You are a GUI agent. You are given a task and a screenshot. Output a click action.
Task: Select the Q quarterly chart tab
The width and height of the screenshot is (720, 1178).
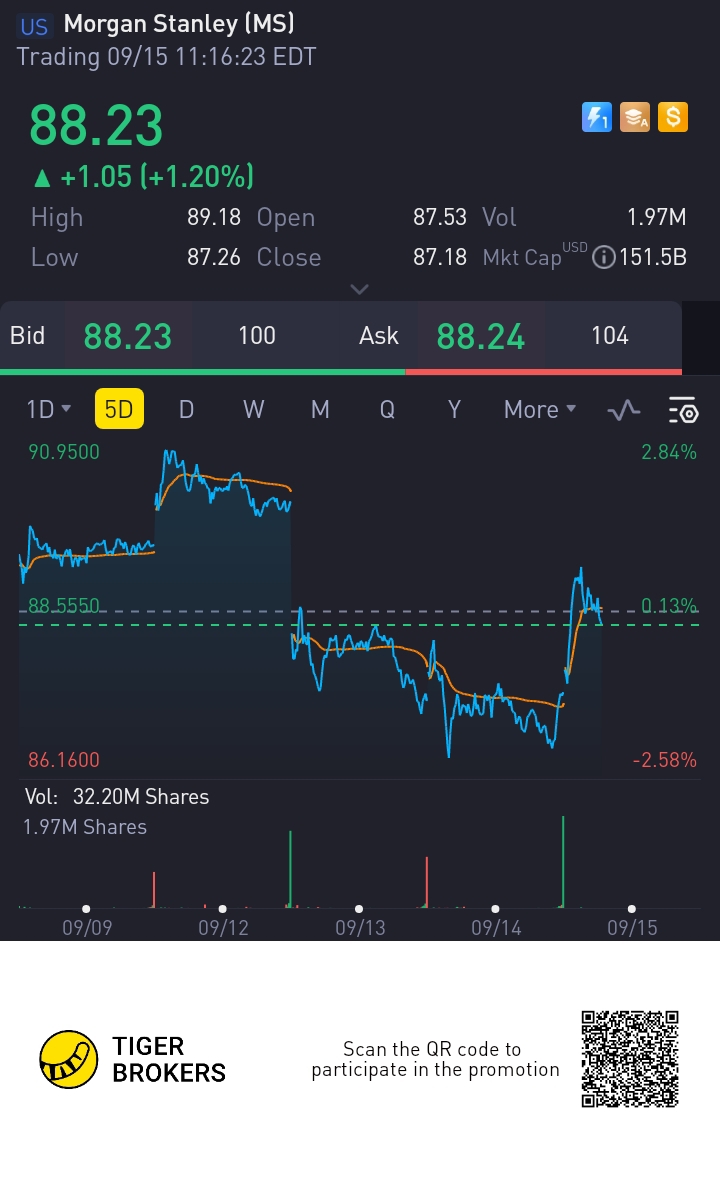(387, 409)
